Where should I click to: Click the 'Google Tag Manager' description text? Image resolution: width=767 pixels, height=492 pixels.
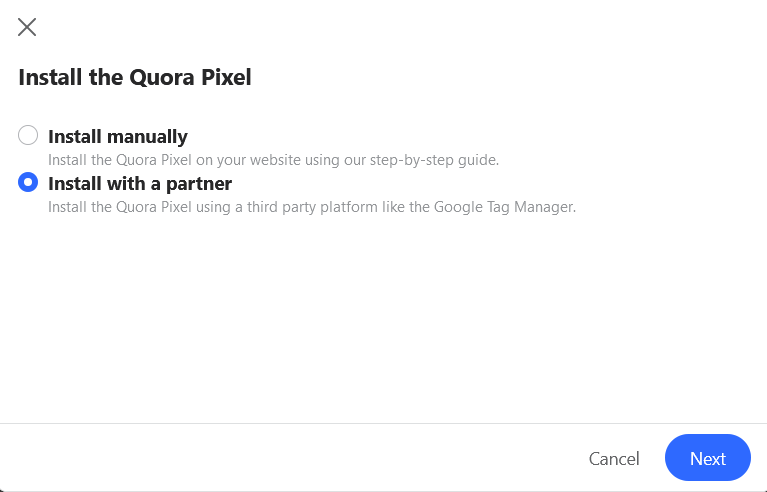505,207
